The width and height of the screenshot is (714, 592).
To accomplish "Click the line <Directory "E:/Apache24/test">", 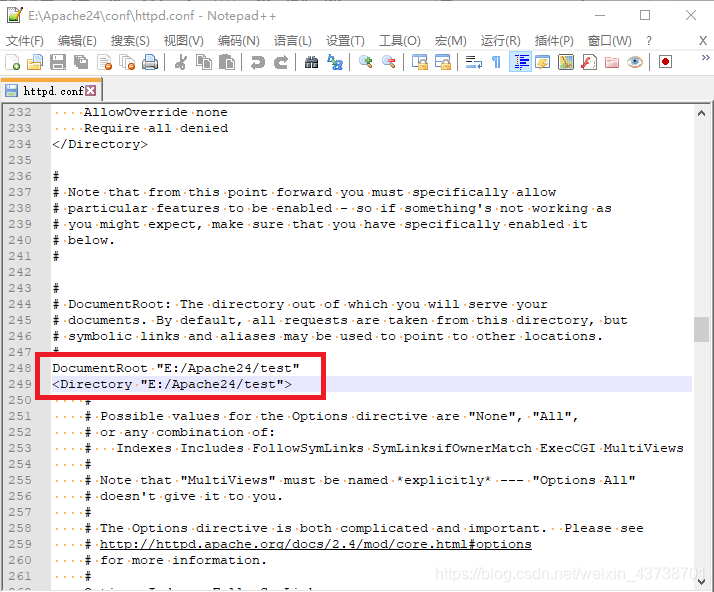I will click(x=172, y=384).
